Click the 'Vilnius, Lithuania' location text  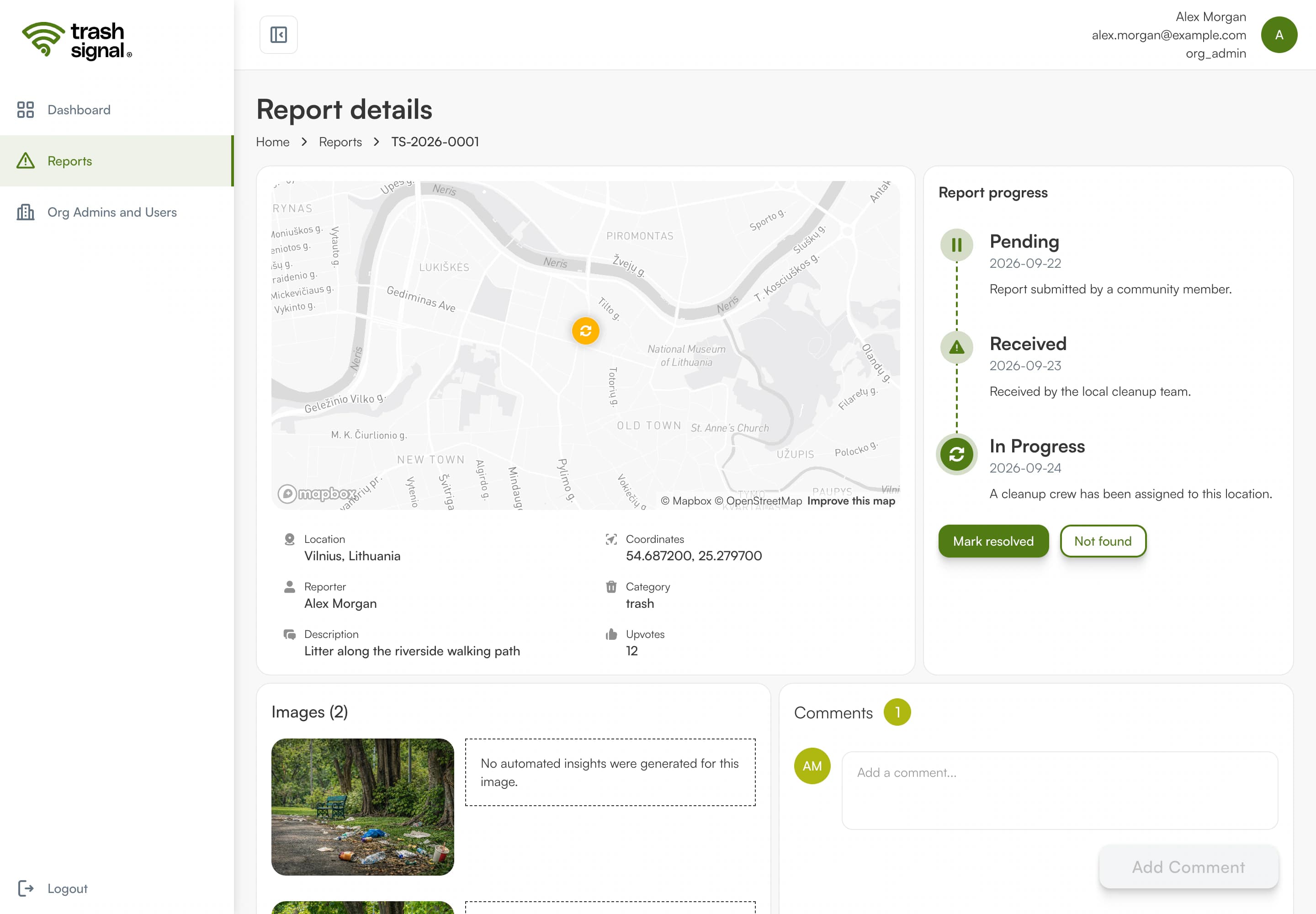click(352, 556)
